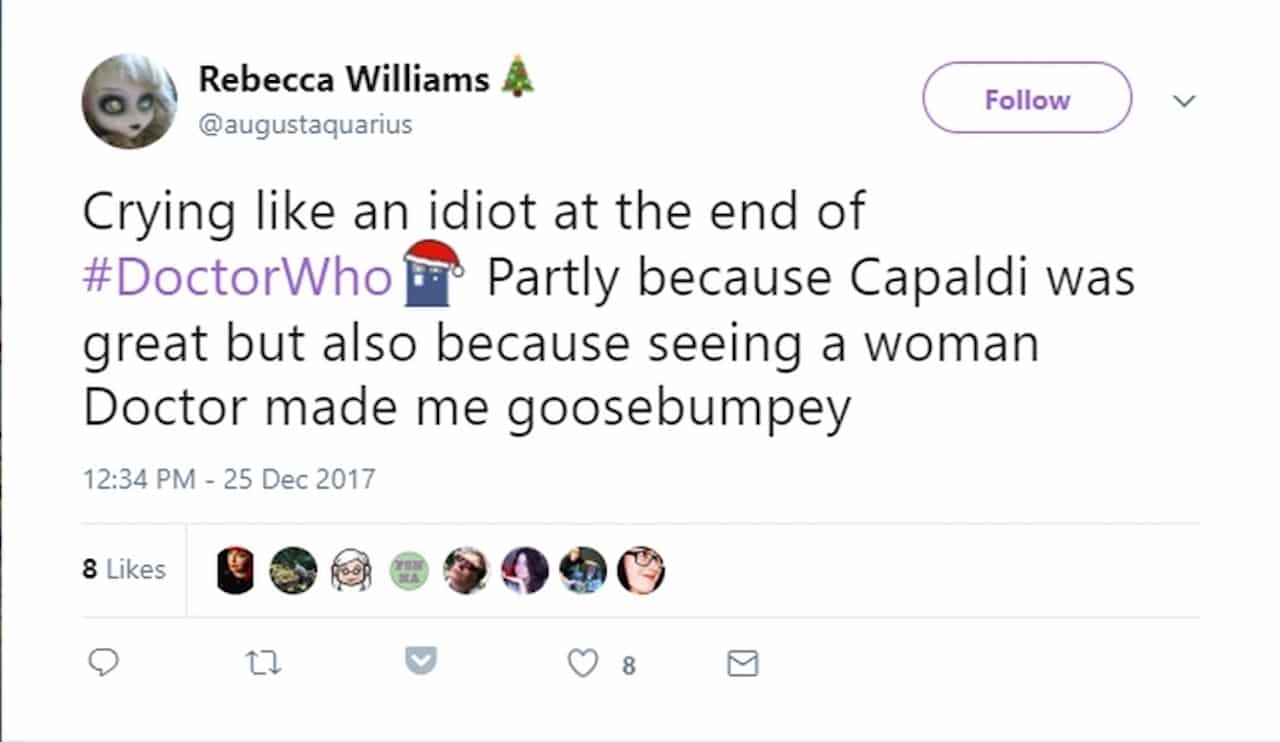Click the Rebecca Williams display name
The image size is (1280, 742).
344,80
